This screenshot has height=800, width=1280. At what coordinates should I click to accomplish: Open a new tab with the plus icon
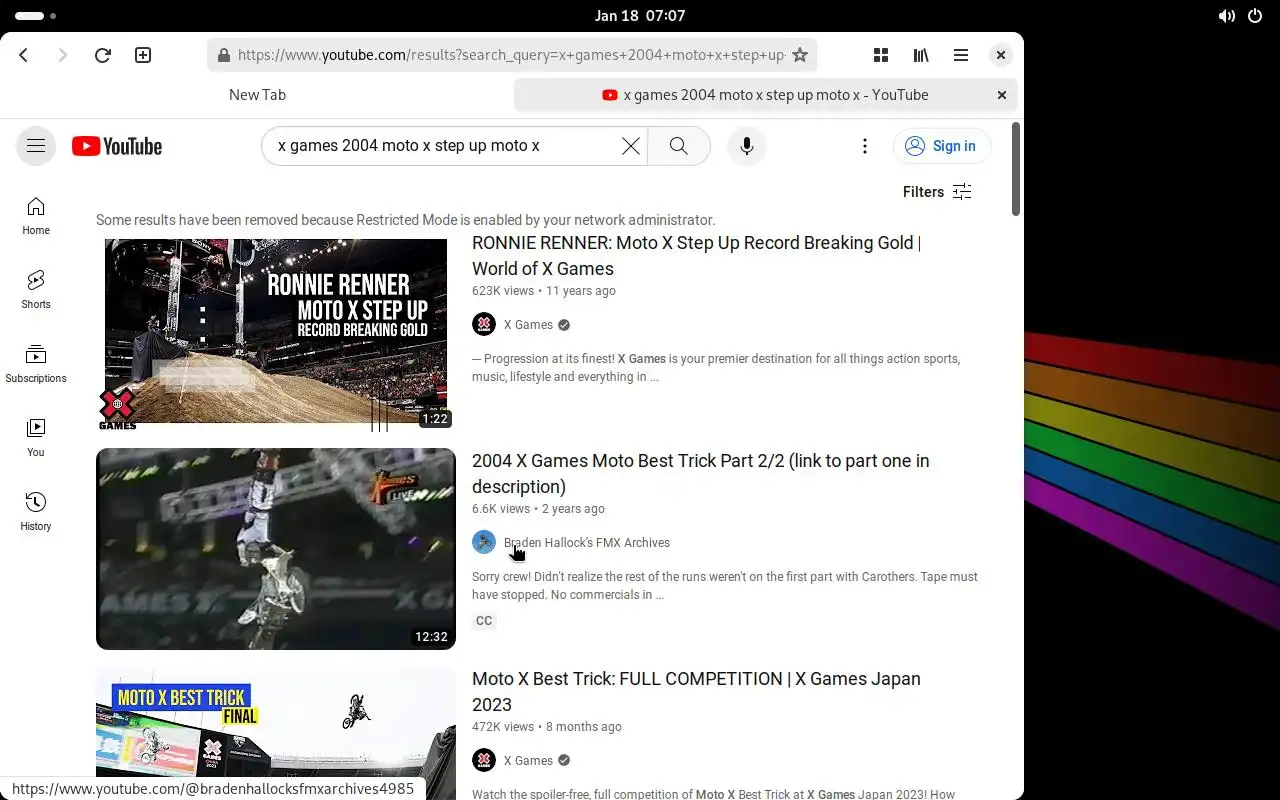(x=143, y=55)
